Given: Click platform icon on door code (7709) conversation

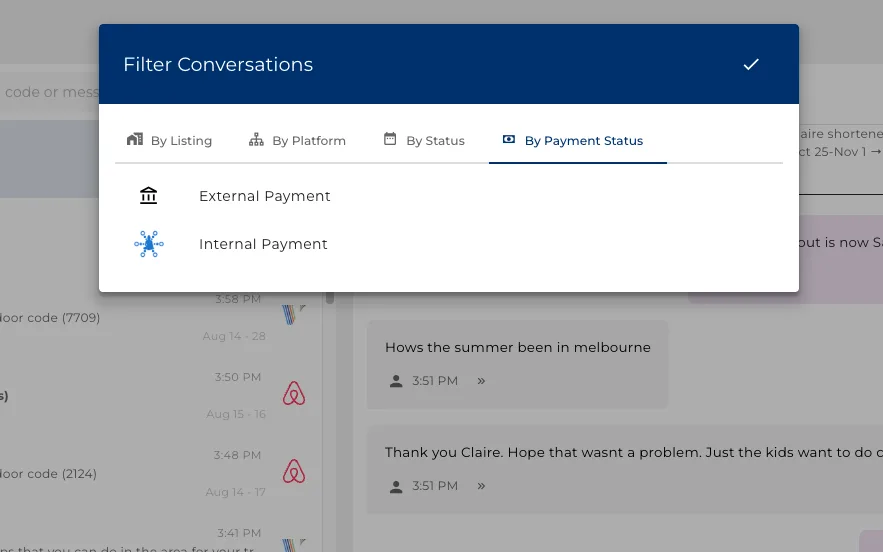Looking at the screenshot, I should (293, 314).
